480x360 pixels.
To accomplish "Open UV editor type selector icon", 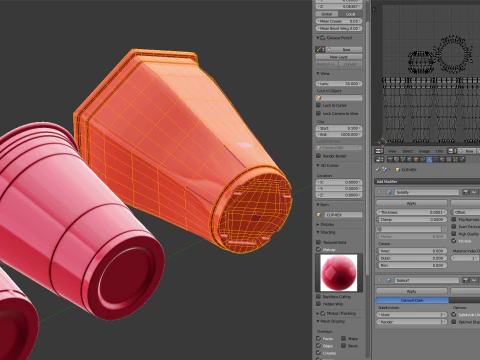I will pyautogui.click(x=378, y=151).
